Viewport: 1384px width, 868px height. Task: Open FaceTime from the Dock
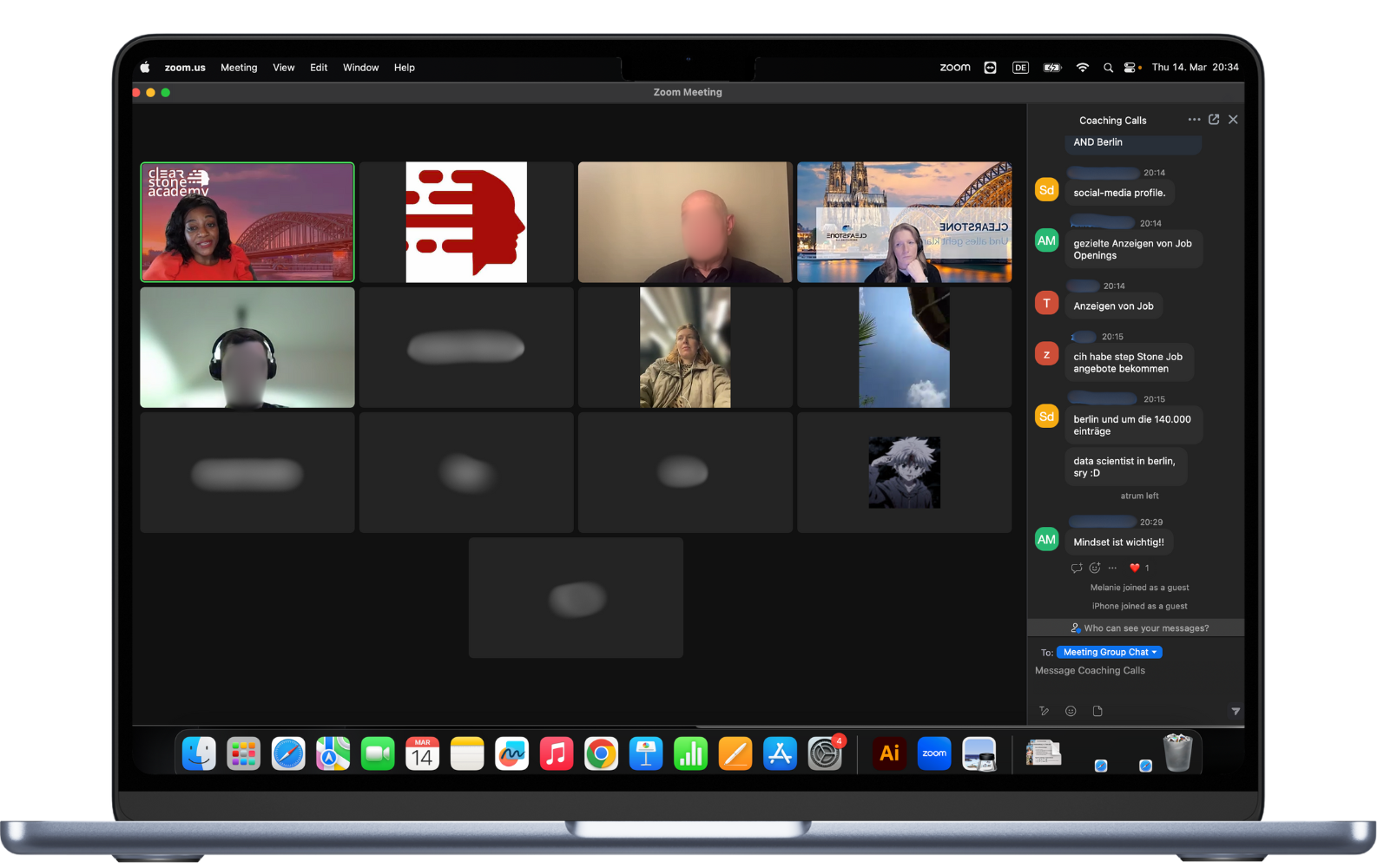tap(378, 753)
